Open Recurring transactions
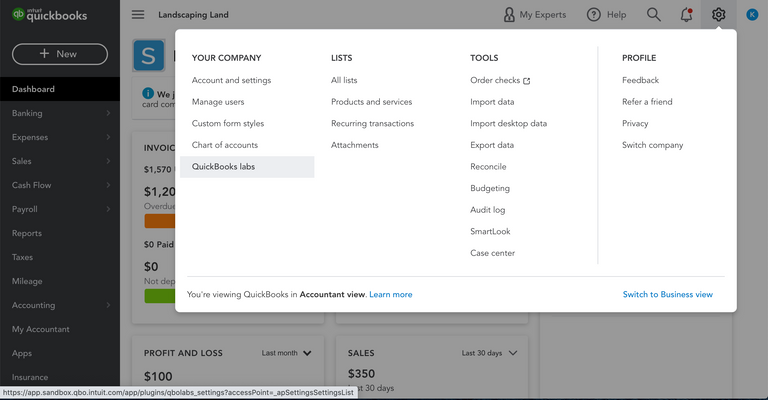Viewport: 768px width, 400px height. click(x=372, y=123)
